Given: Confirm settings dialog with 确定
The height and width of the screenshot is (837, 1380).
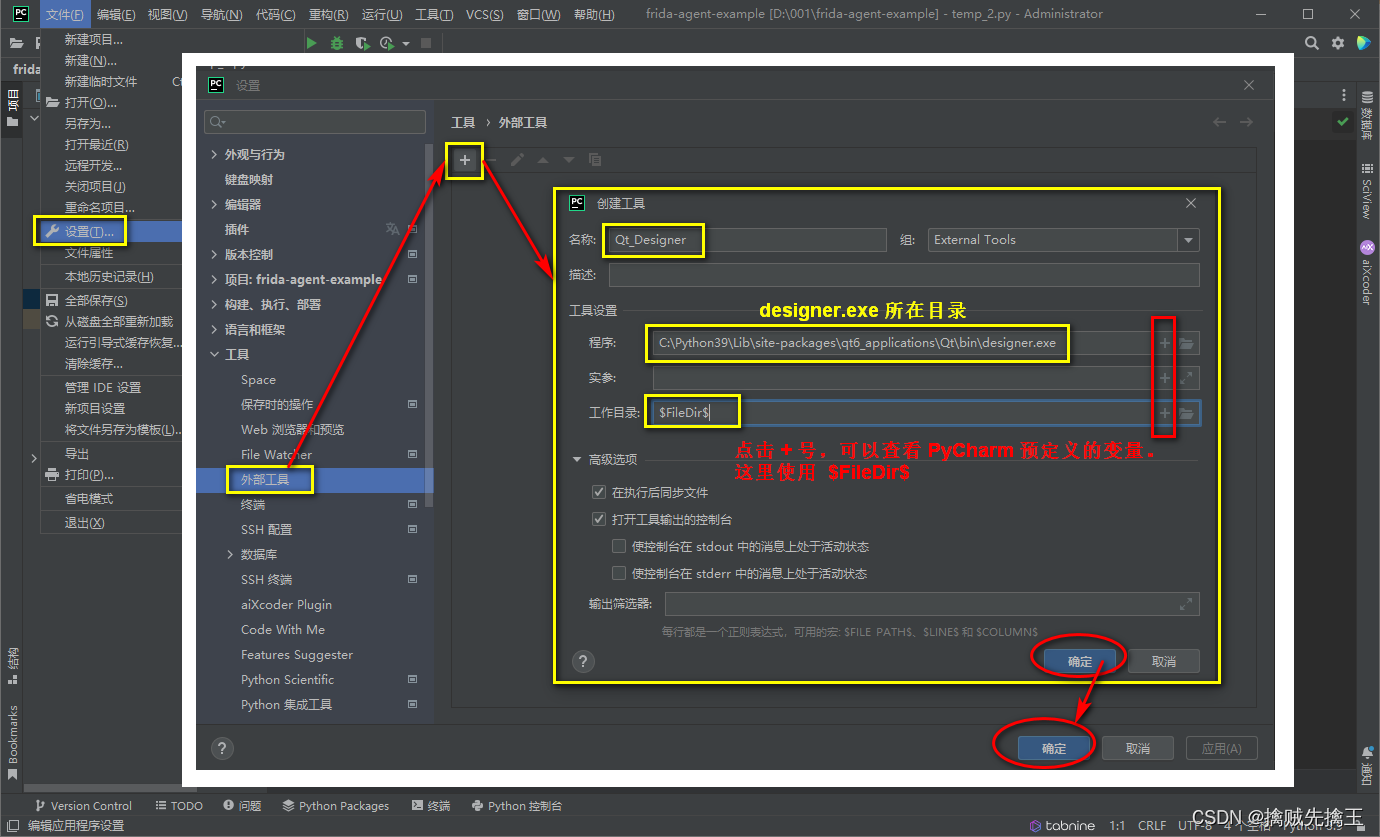Looking at the screenshot, I should pyautogui.click(x=1054, y=748).
